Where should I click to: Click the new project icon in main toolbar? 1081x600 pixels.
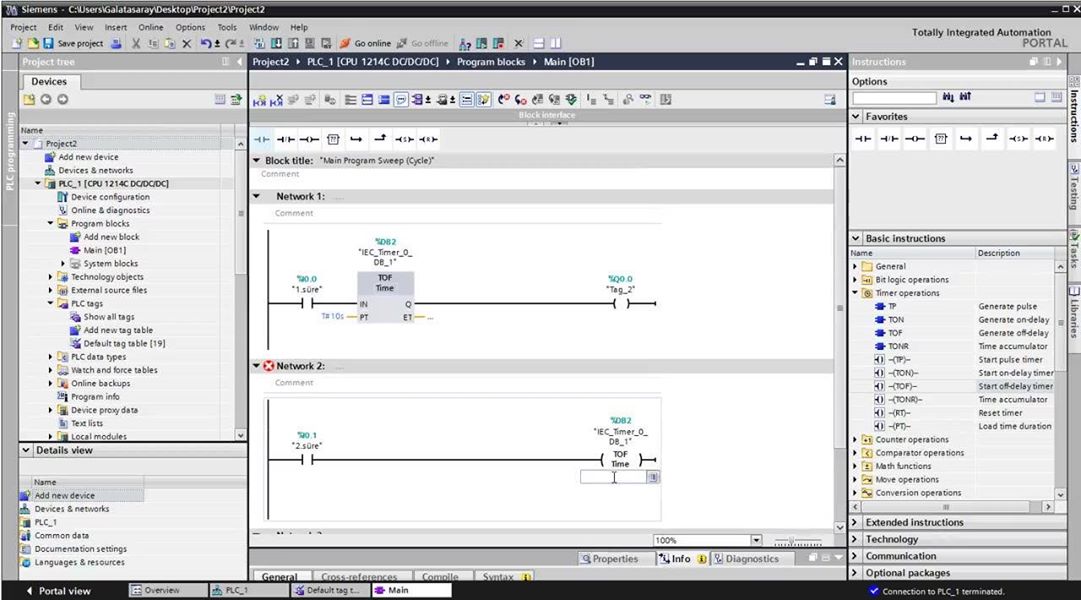tap(17, 43)
